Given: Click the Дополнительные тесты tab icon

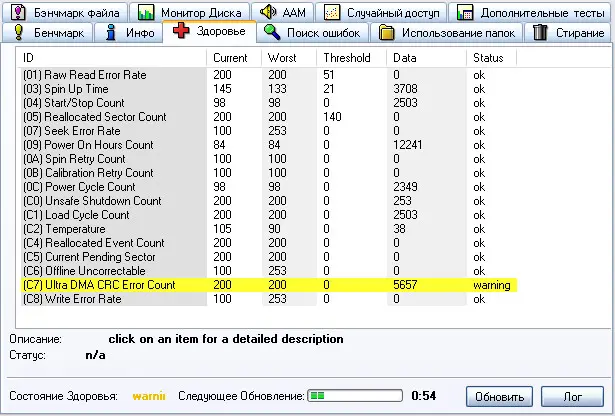Looking at the screenshot, I should (461, 13).
